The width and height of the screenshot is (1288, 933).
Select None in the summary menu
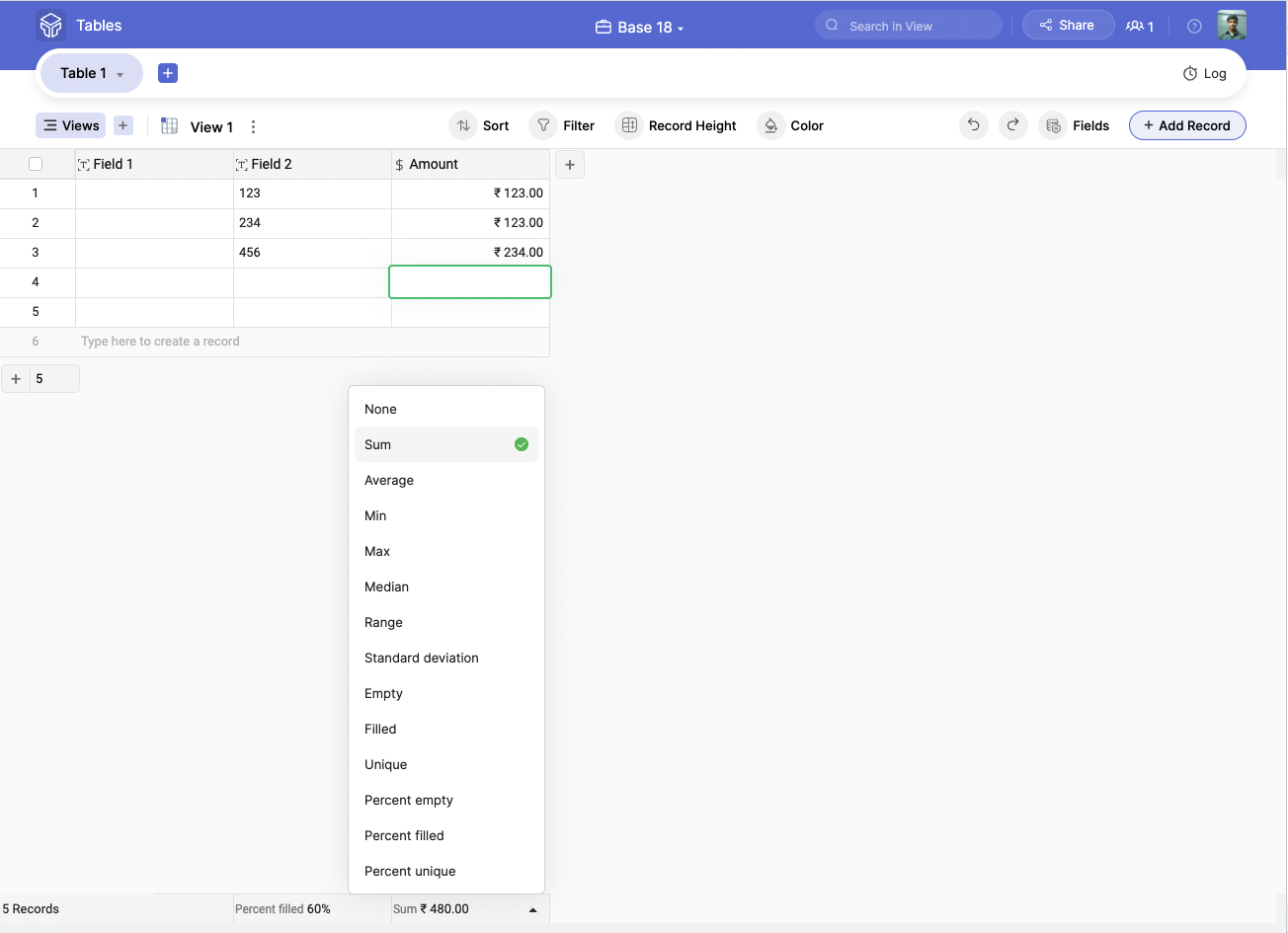point(446,409)
